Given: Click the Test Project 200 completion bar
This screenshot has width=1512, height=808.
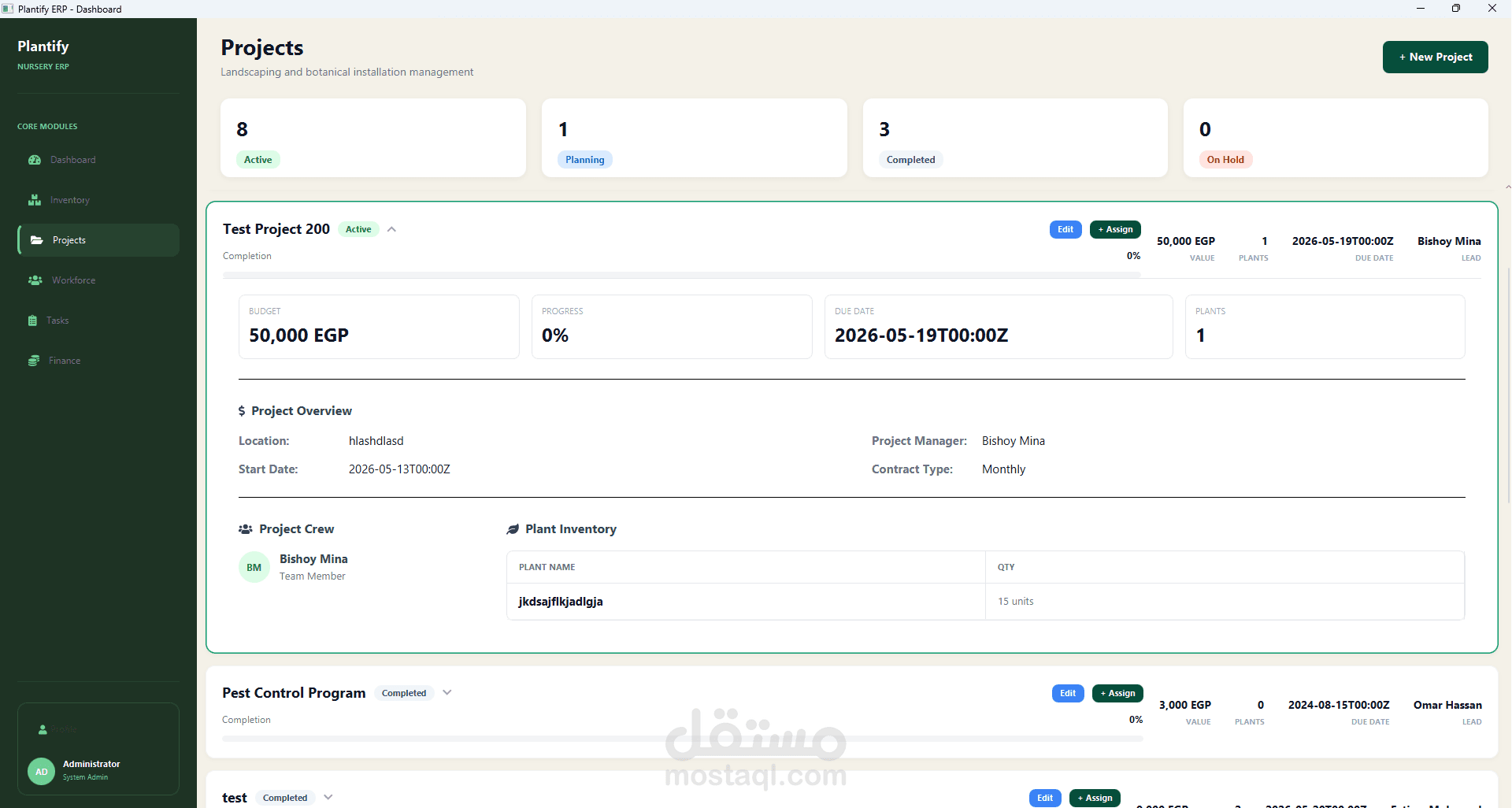Looking at the screenshot, I should [x=682, y=275].
